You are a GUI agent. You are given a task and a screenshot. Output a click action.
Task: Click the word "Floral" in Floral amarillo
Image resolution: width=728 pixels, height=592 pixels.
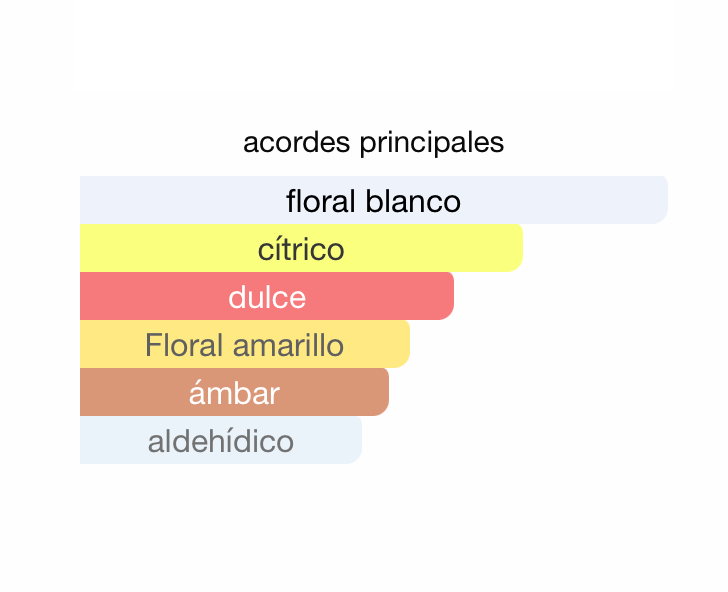(185, 345)
